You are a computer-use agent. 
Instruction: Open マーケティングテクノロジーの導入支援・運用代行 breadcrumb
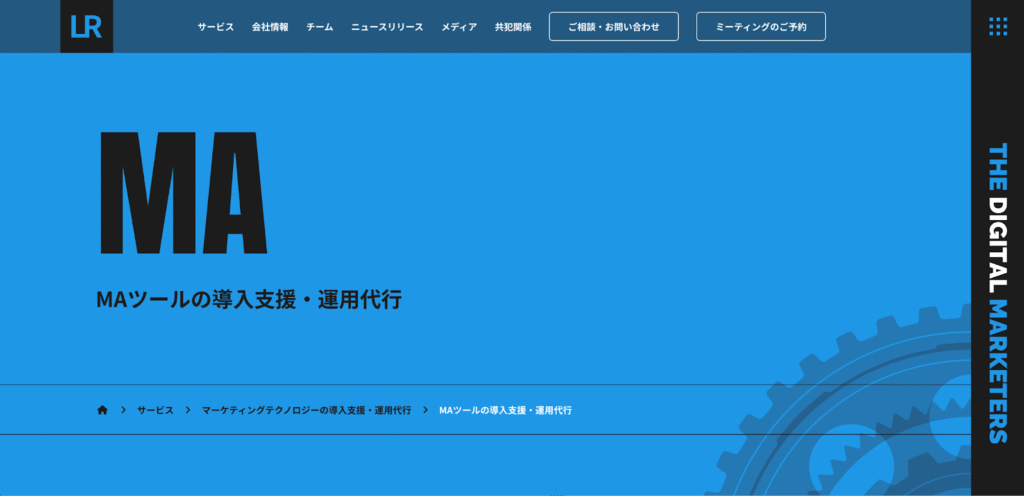click(x=306, y=410)
